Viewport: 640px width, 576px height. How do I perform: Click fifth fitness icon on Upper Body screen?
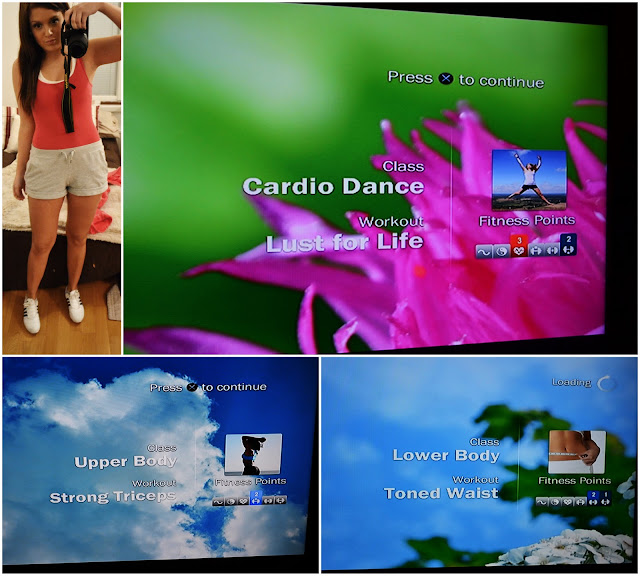point(269,500)
